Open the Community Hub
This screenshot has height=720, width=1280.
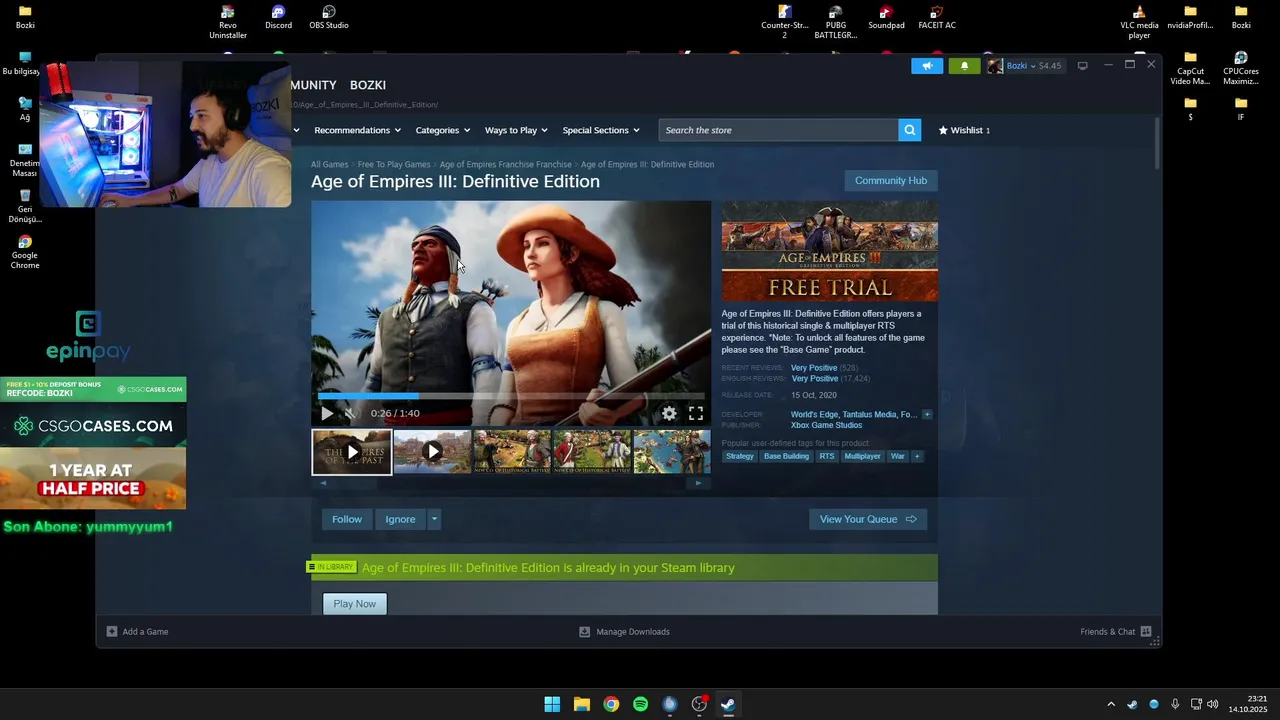(x=891, y=181)
